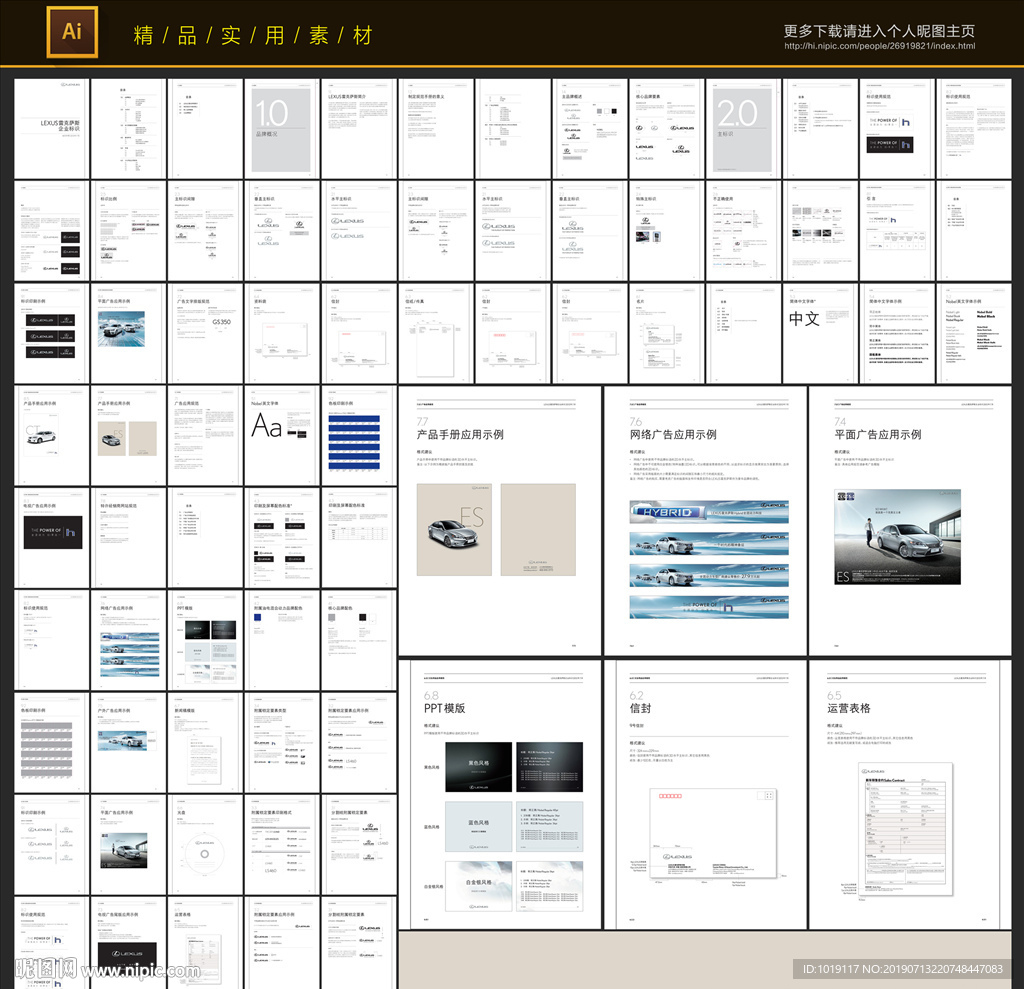The height and width of the screenshot is (989, 1024).
Task: Click the HYBRID web banner image
Action: [x=709, y=512]
